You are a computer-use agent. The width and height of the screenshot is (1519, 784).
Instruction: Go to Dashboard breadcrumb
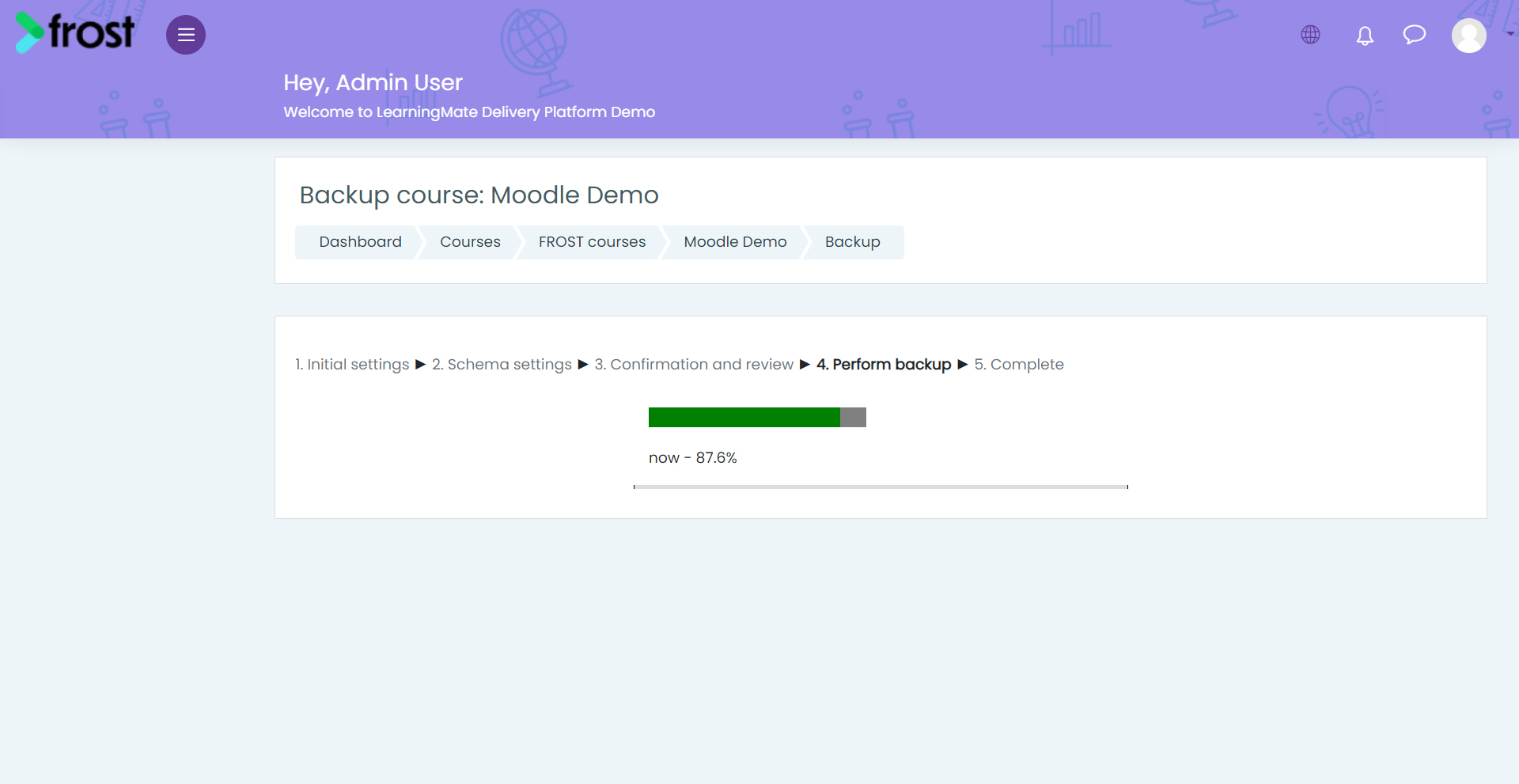360,242
